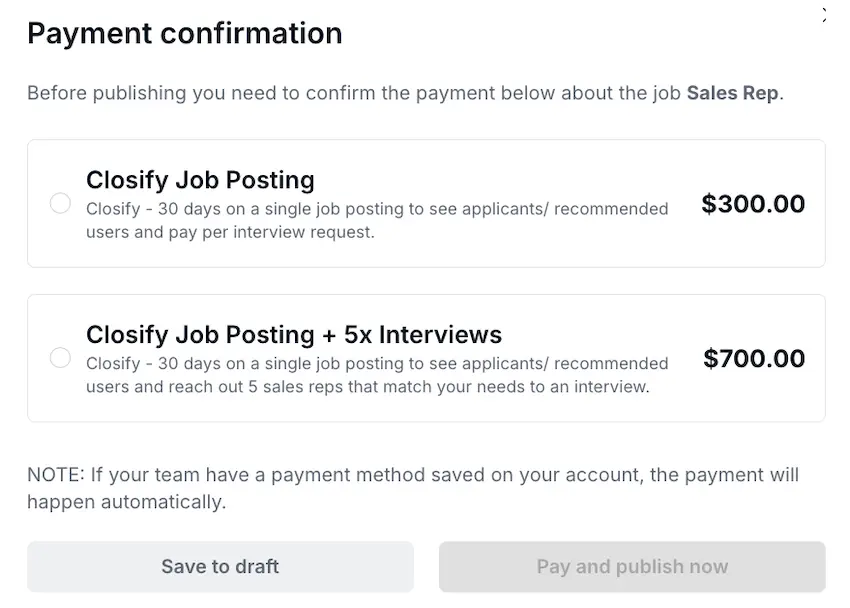Click the "Closify Job Posting" plan title
This screenshot has height=608, width=850.
pyautogui.click(x=200, y=180)
